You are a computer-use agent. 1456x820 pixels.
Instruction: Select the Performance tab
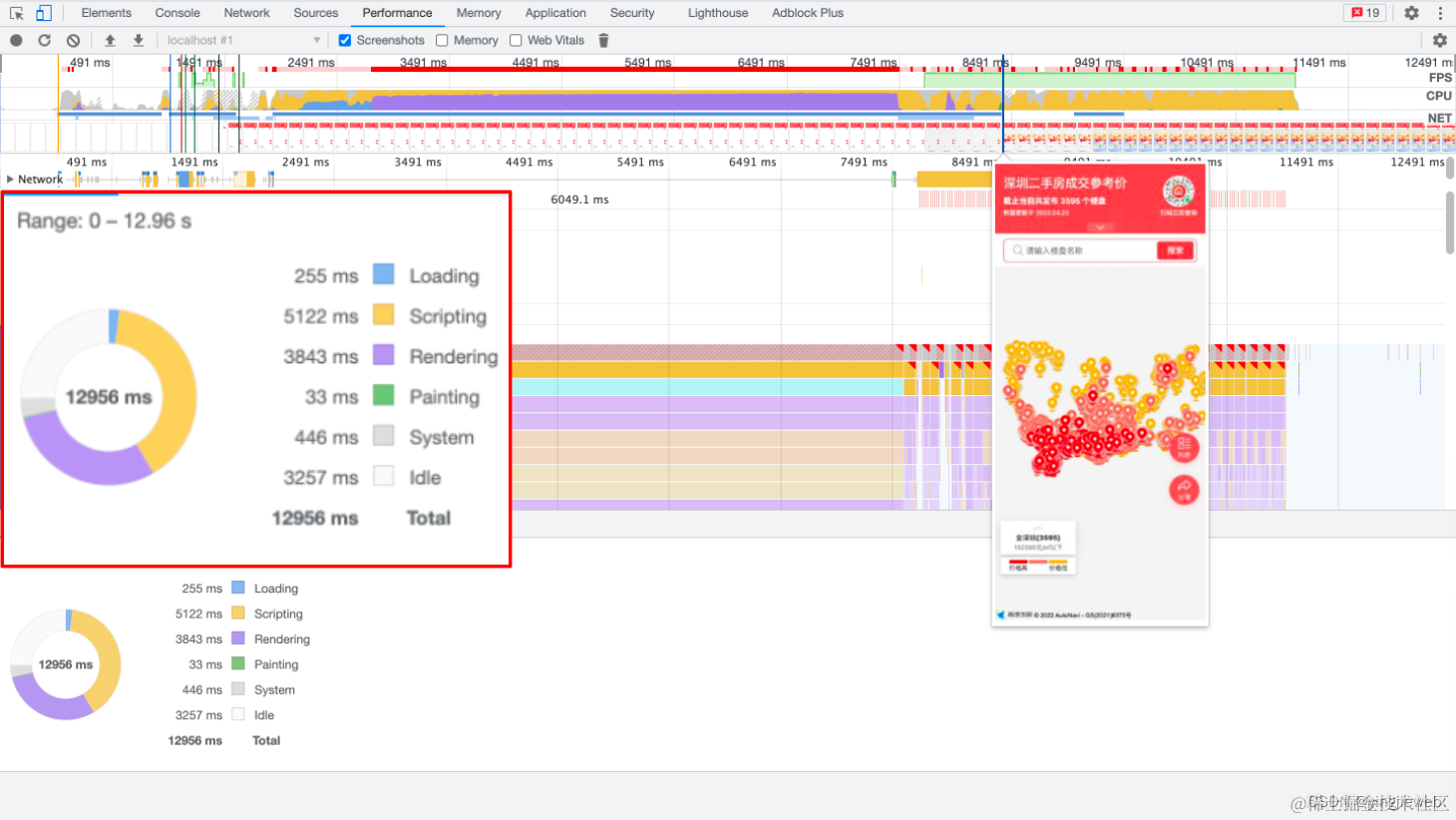click(397, 13)
